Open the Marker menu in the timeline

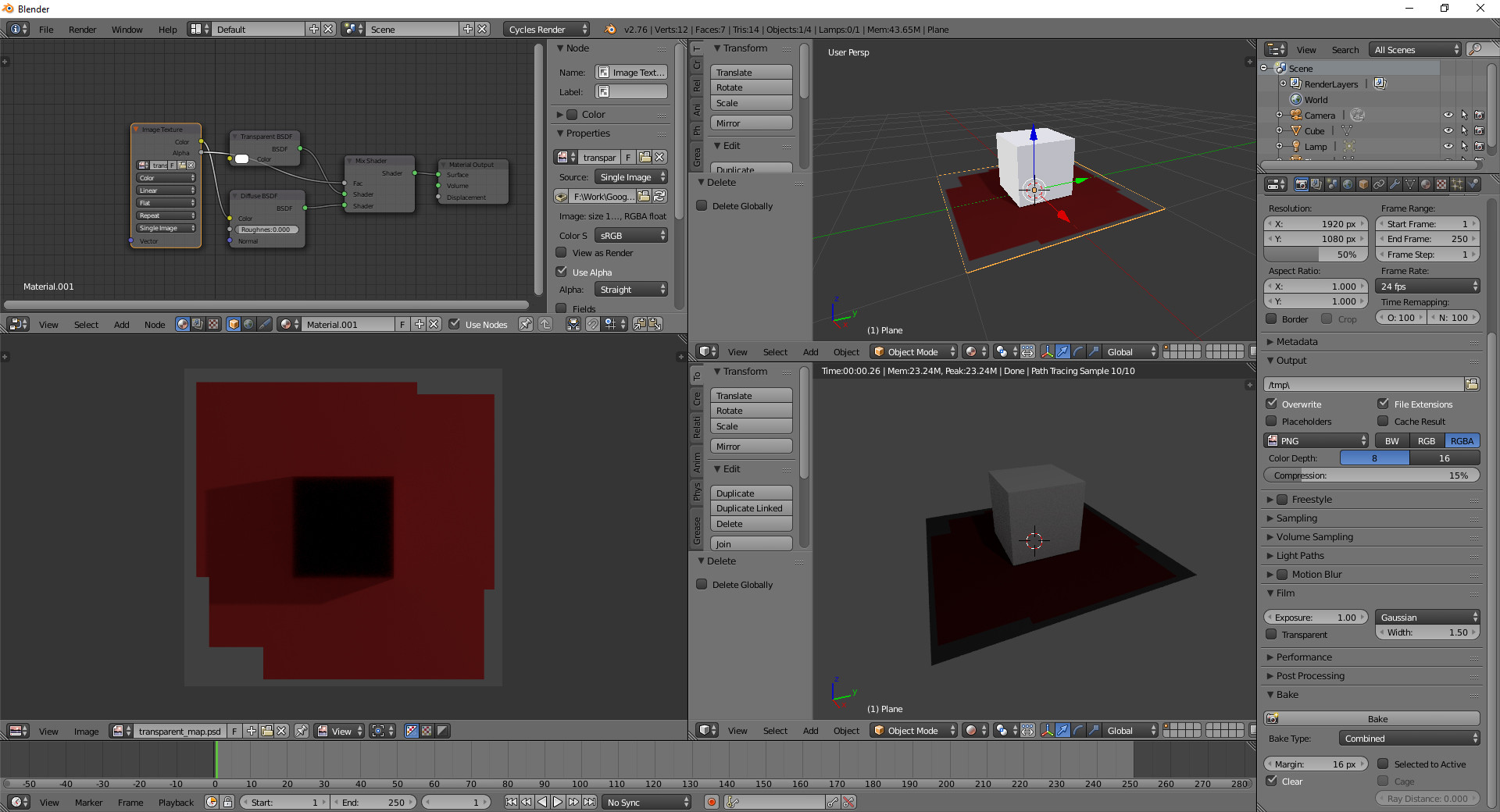click(88, 803)
